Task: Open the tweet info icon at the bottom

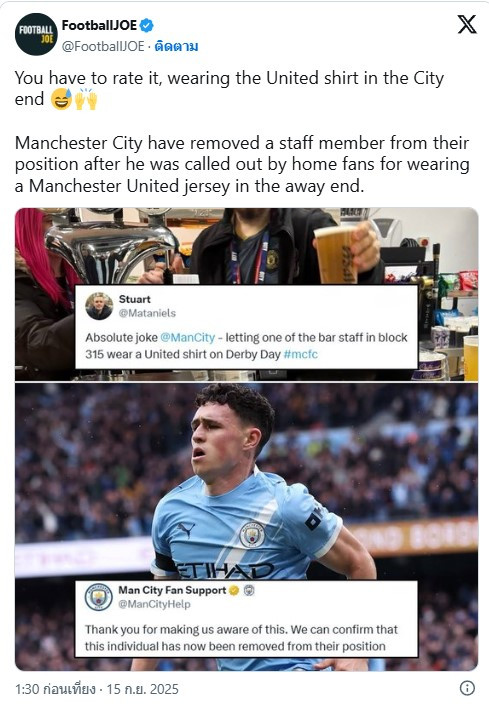Action: [467, 688]
